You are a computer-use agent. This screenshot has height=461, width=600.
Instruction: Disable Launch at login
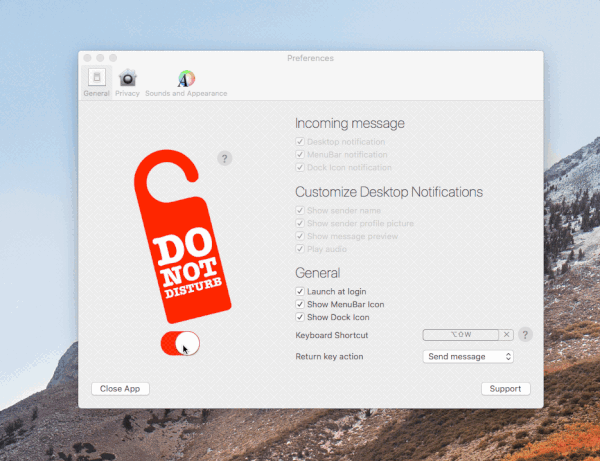pos(300,292)
